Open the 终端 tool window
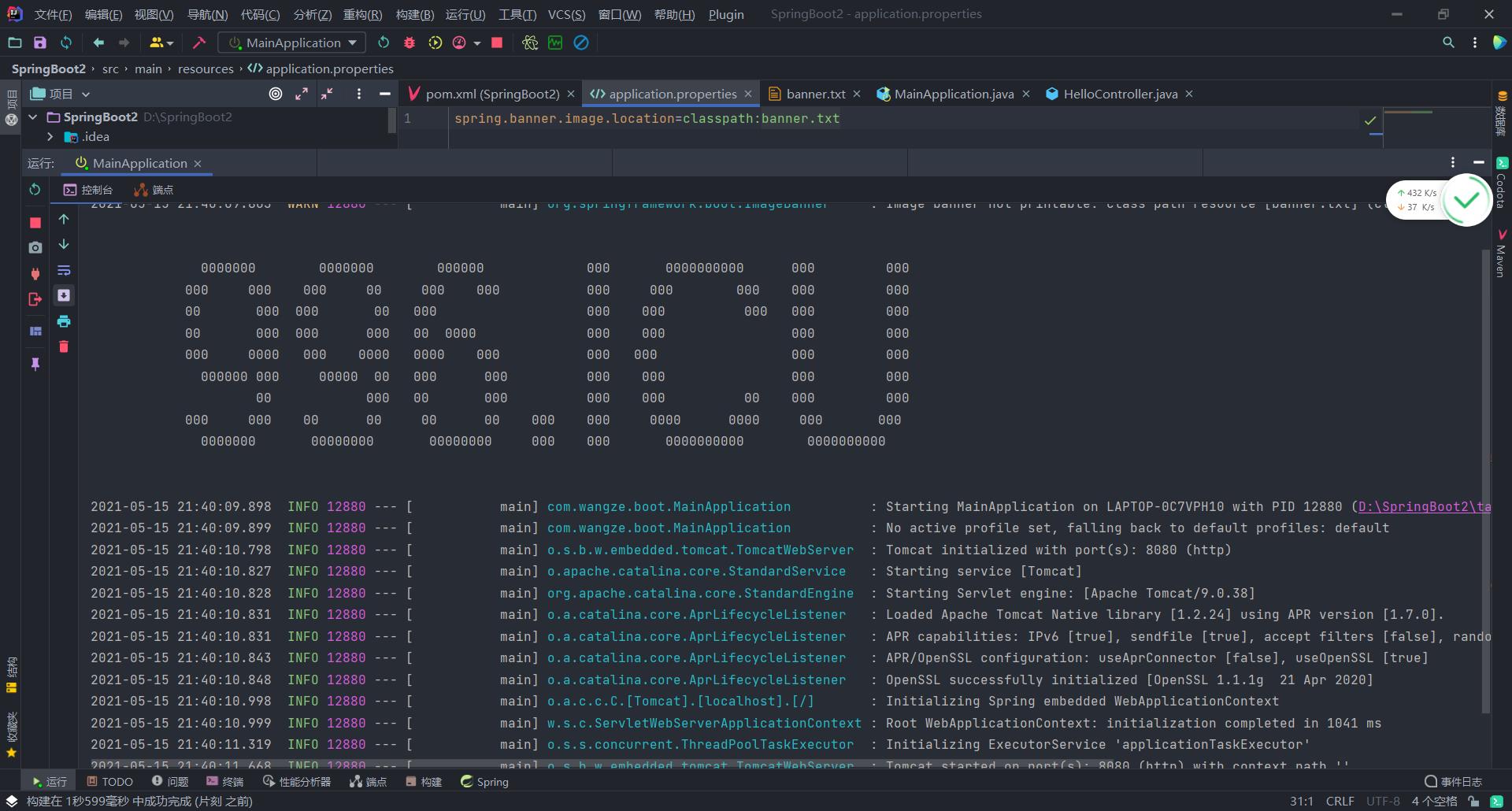Image resolution: width=1512 pixels, height=811 pixels. (225, 781)
